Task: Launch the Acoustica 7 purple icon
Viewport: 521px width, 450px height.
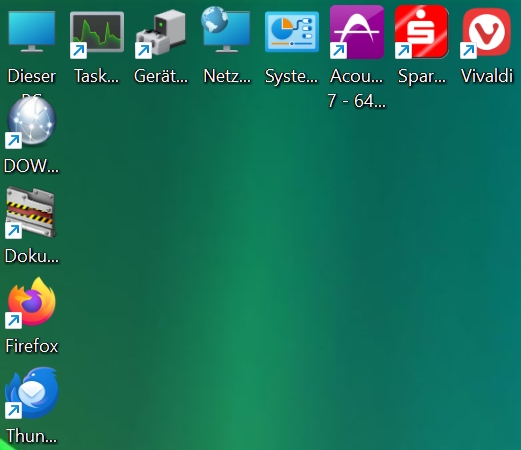Action: coord(357,32)
